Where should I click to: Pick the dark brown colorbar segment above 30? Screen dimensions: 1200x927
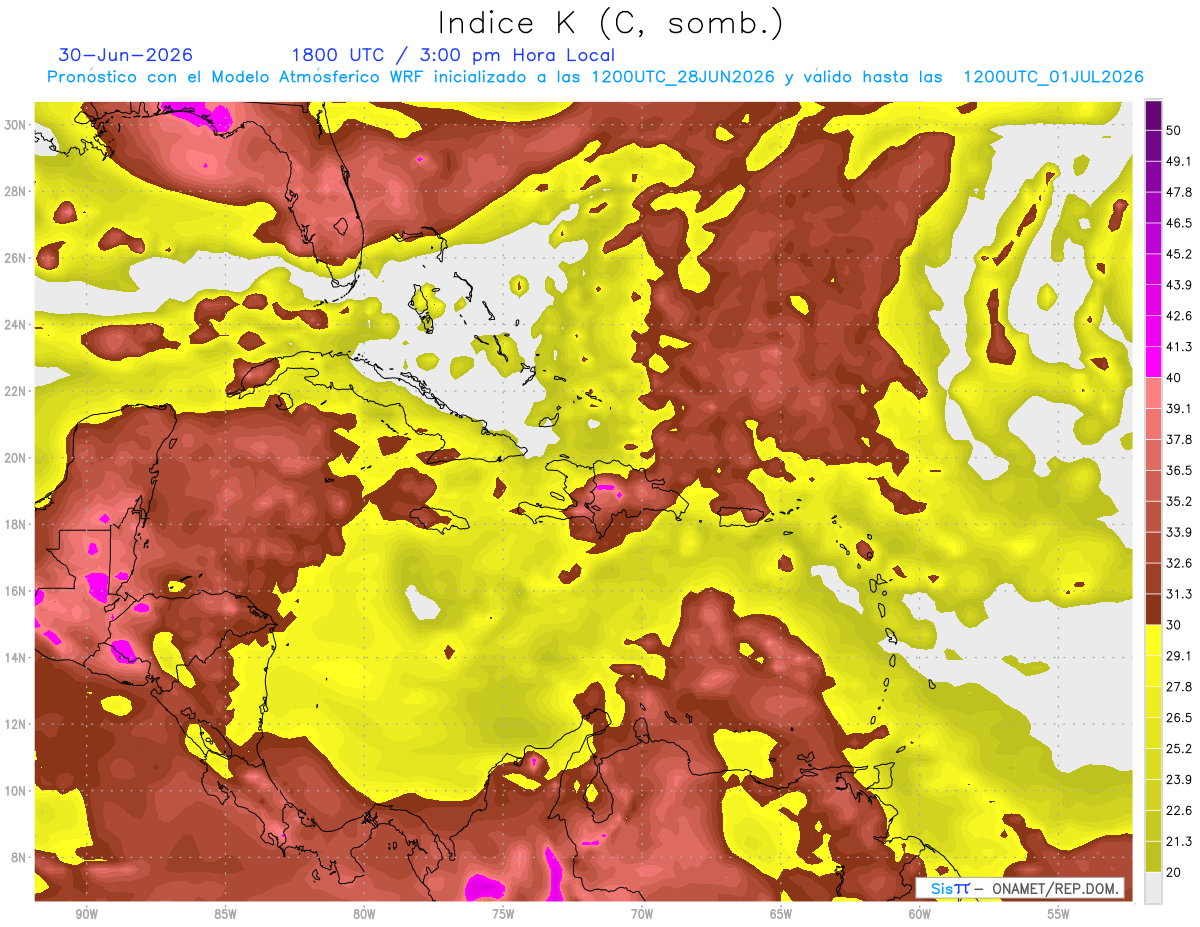(1153, 609)
